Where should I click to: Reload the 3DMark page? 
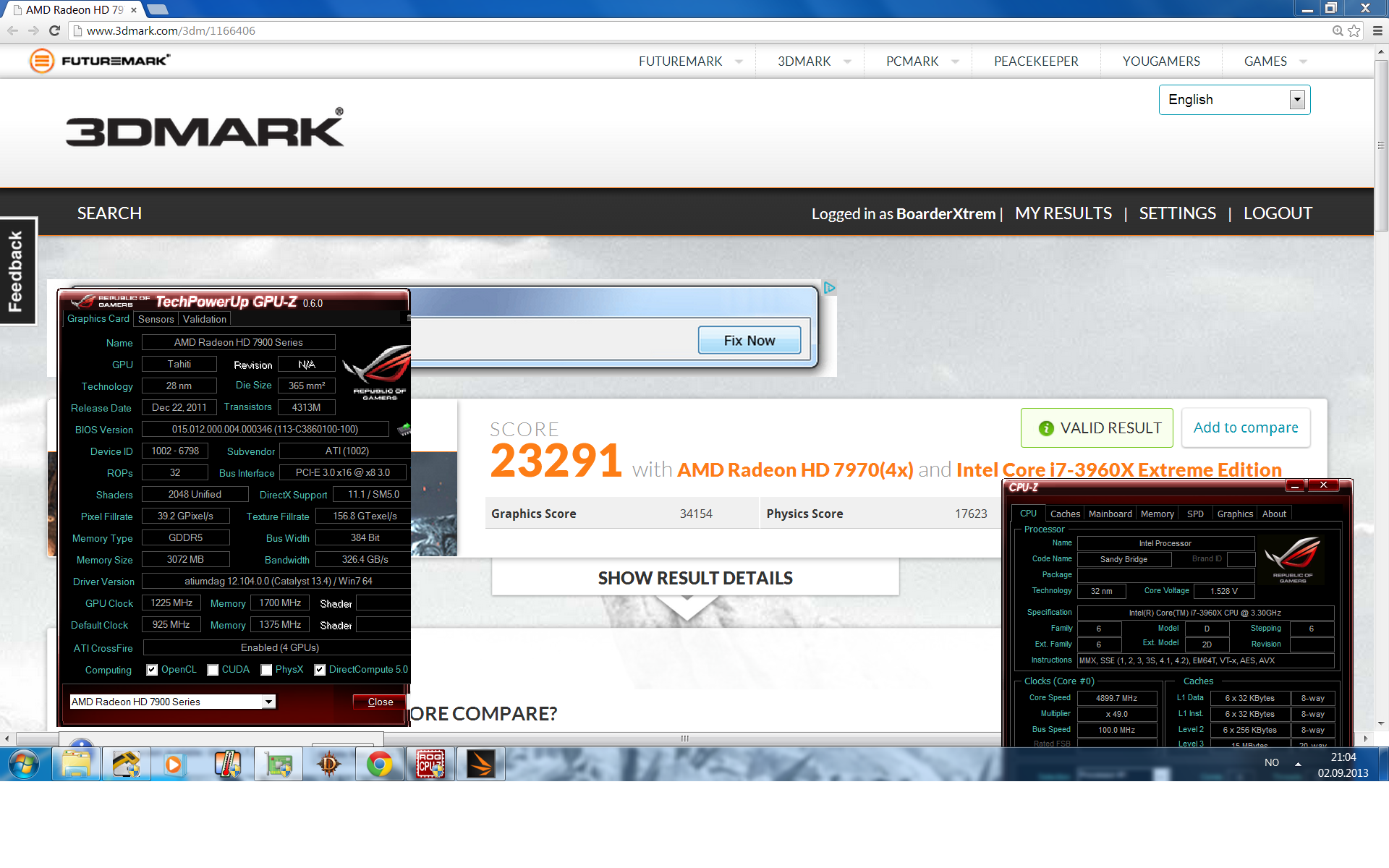click(54, 30)
